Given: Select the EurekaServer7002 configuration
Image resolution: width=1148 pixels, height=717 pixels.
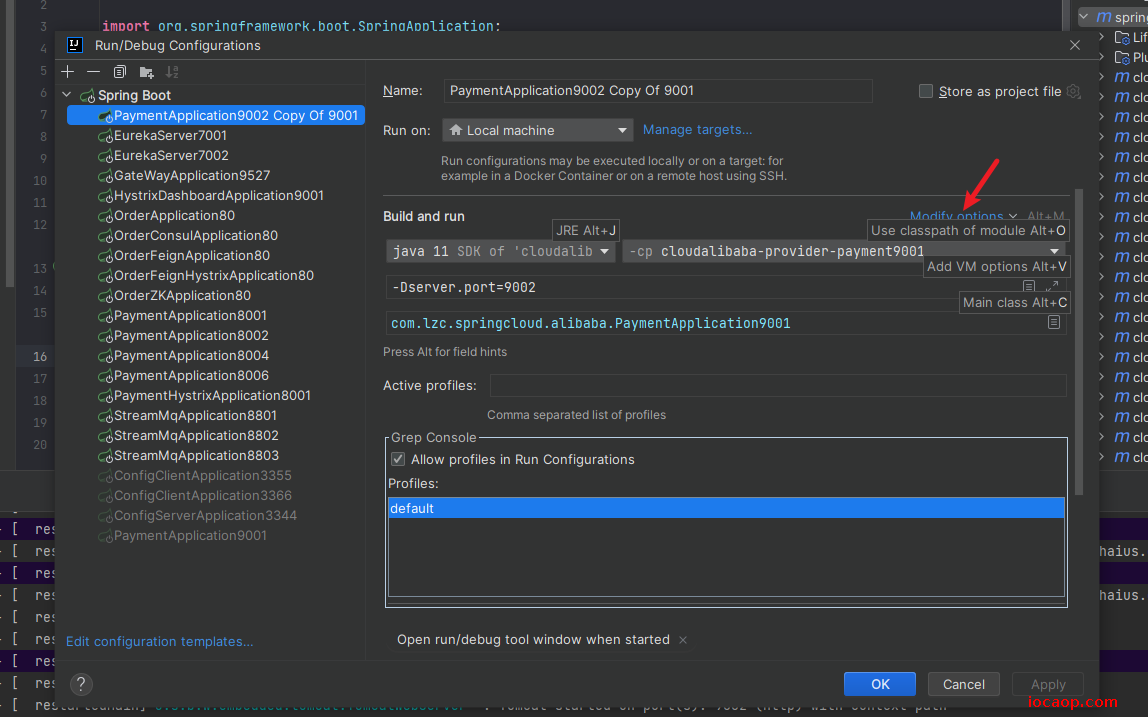Looking at the screenshot, I should point(171,155).
